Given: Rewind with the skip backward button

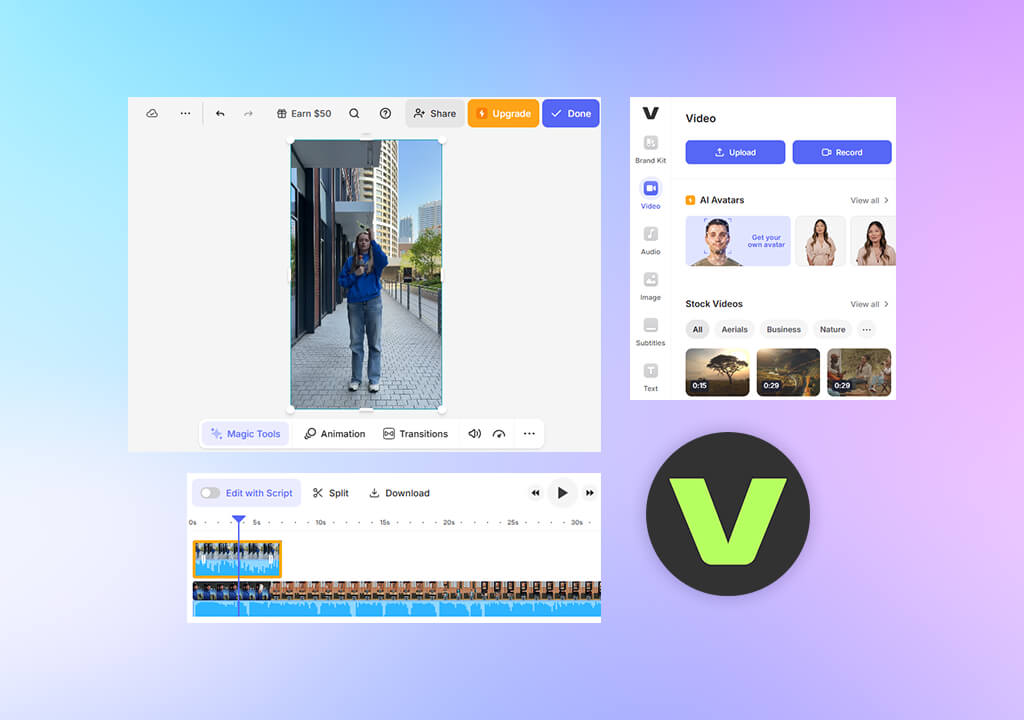Looking at the screenshot, I should tap(536, 493).
